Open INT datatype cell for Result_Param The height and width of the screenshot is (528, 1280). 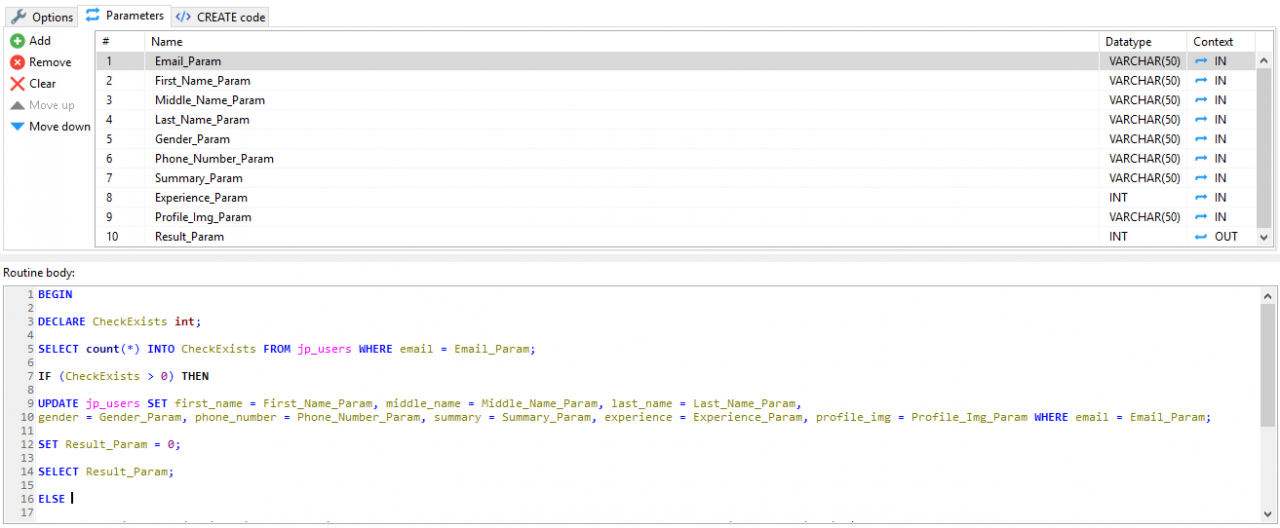pos(1144,237)
